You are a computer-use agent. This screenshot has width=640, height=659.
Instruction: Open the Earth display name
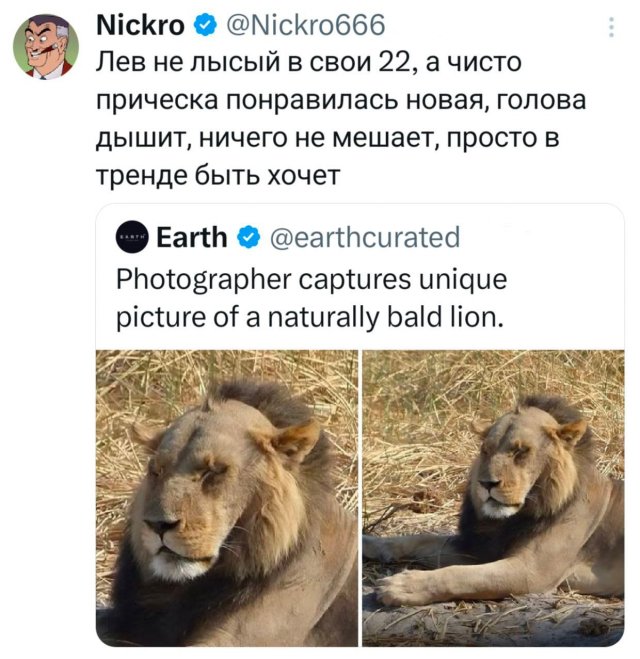192,237
